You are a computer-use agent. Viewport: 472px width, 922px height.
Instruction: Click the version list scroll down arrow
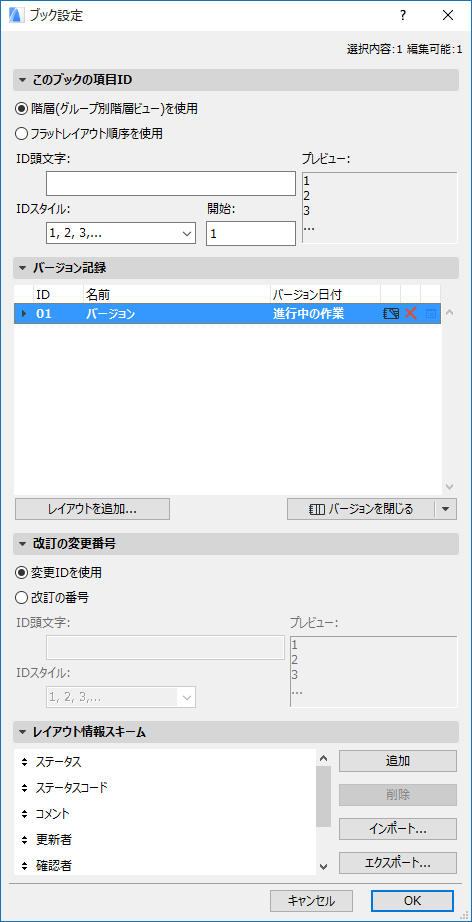coord(450,487)
